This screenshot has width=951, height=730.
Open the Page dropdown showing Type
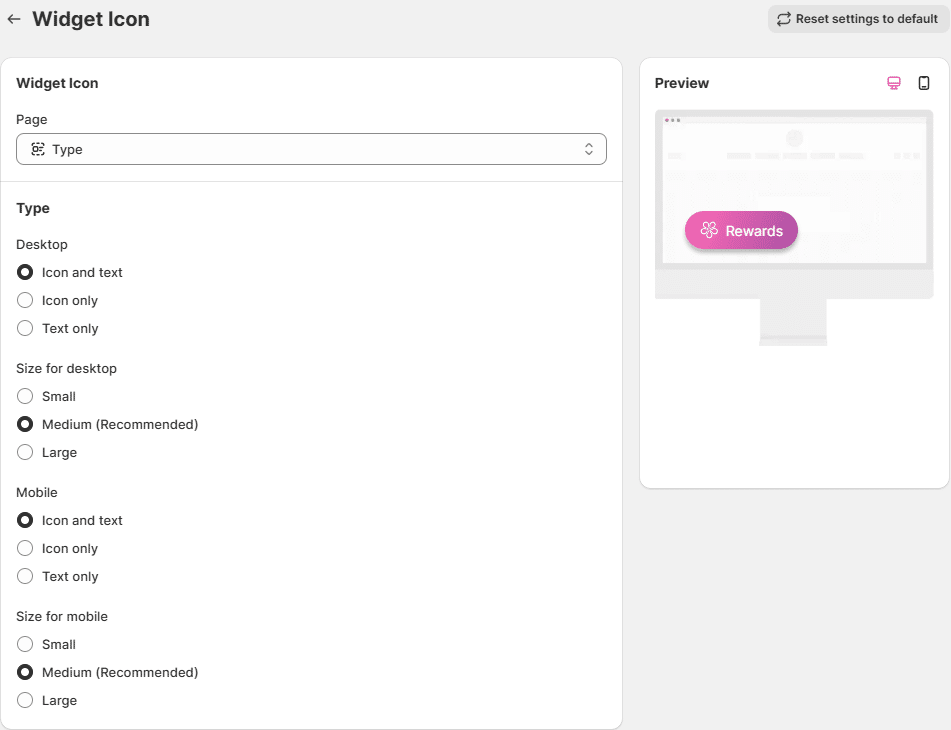[311, 149]
